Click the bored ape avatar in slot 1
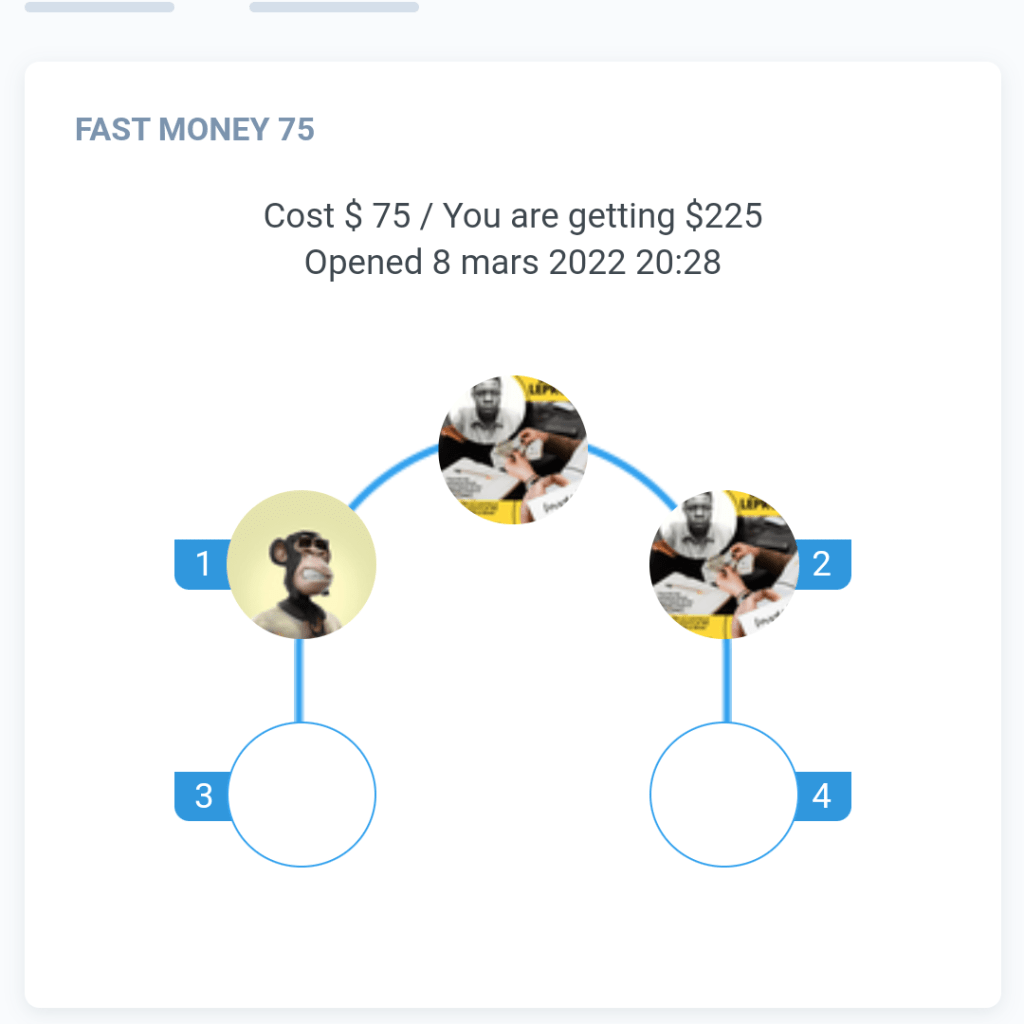Viewport: 1024px width, 1024px height. [301, 564]
